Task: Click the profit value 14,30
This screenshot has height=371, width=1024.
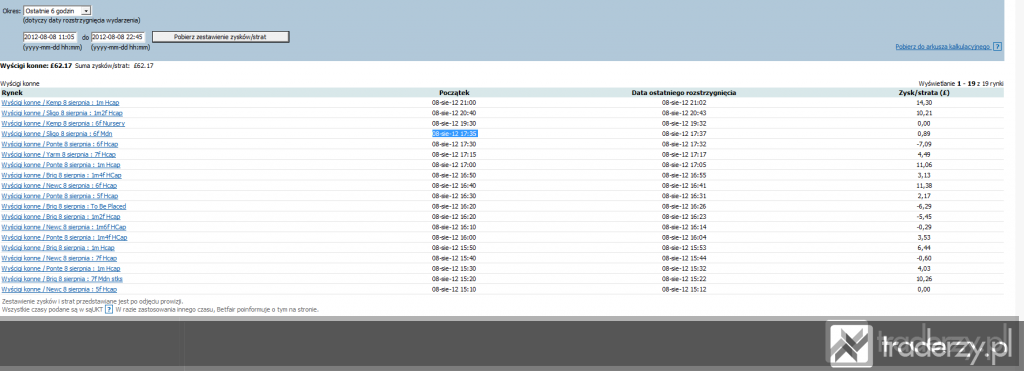Action: pos(924,103)
